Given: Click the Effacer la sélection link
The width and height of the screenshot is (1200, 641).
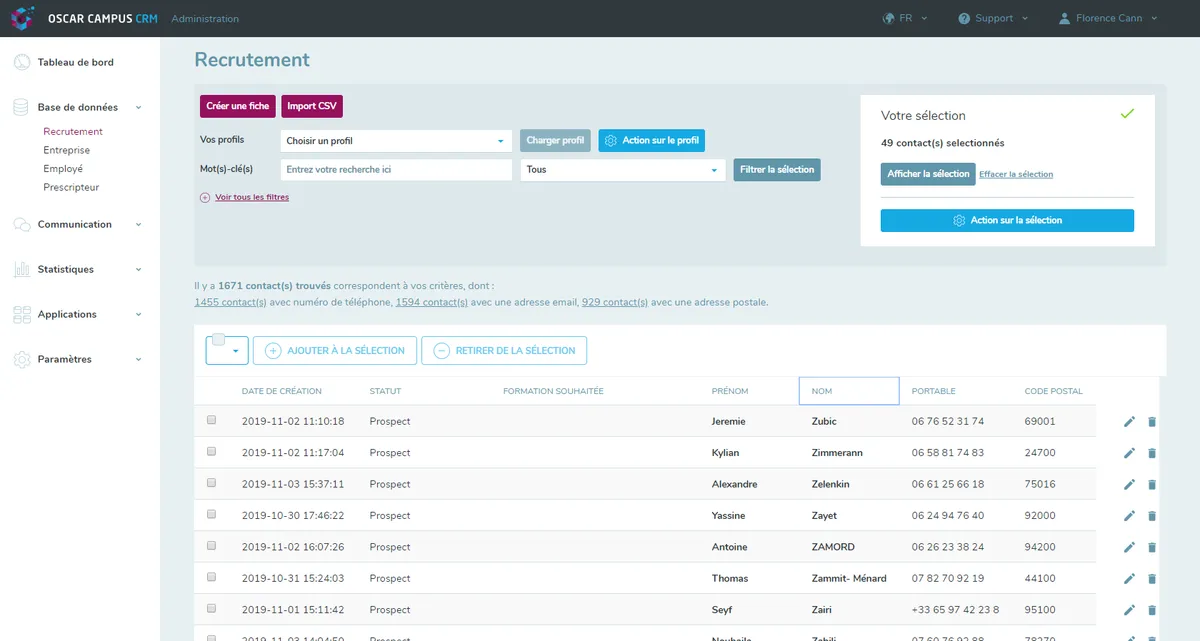Looking at the screenshot, I should click(1015, 174).
